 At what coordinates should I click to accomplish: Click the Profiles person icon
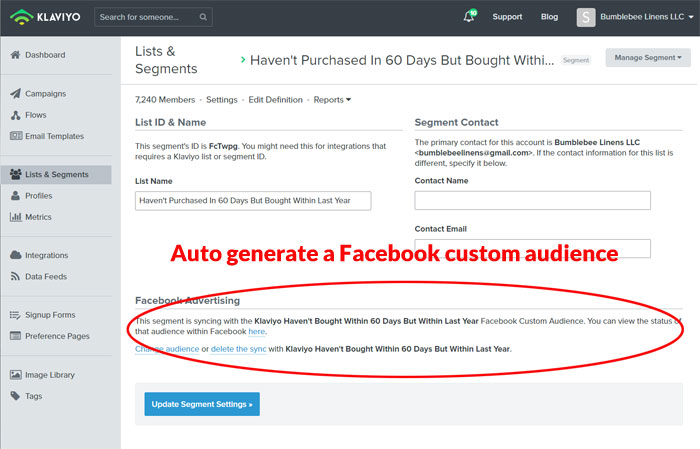(16, 195)
